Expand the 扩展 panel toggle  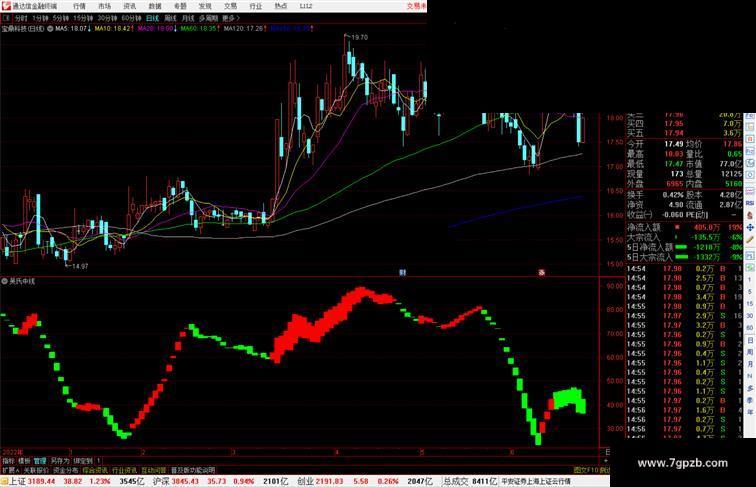[x=10, y=470]
